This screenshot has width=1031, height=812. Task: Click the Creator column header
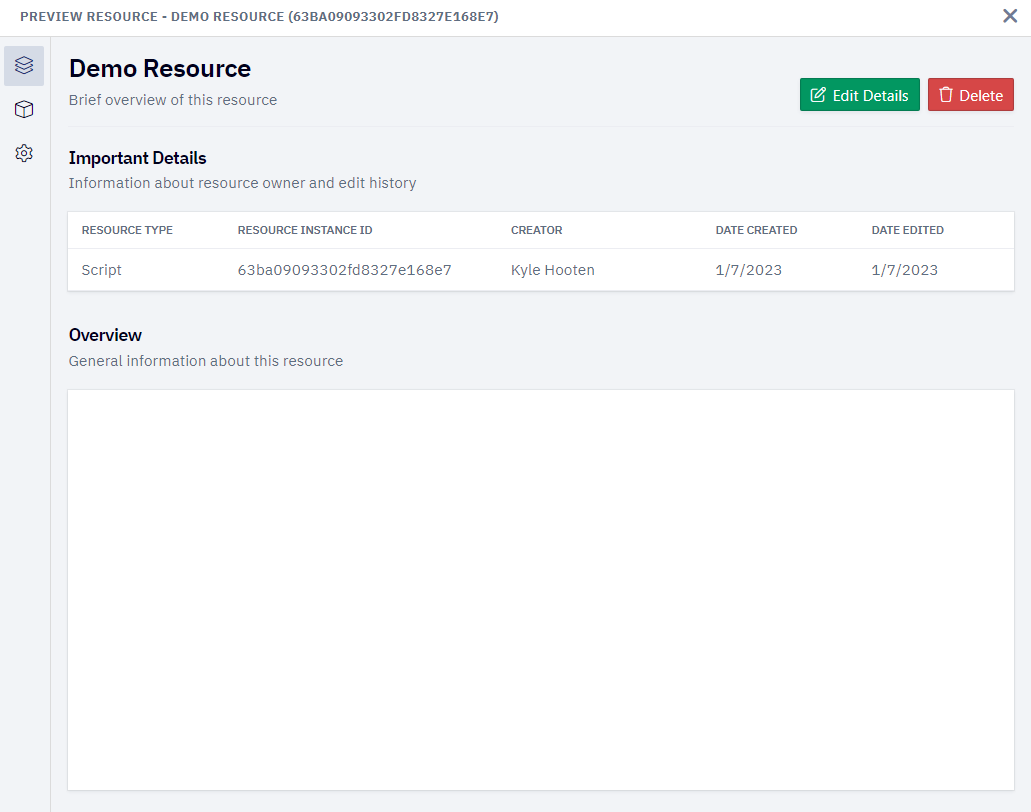coord(537,230)
